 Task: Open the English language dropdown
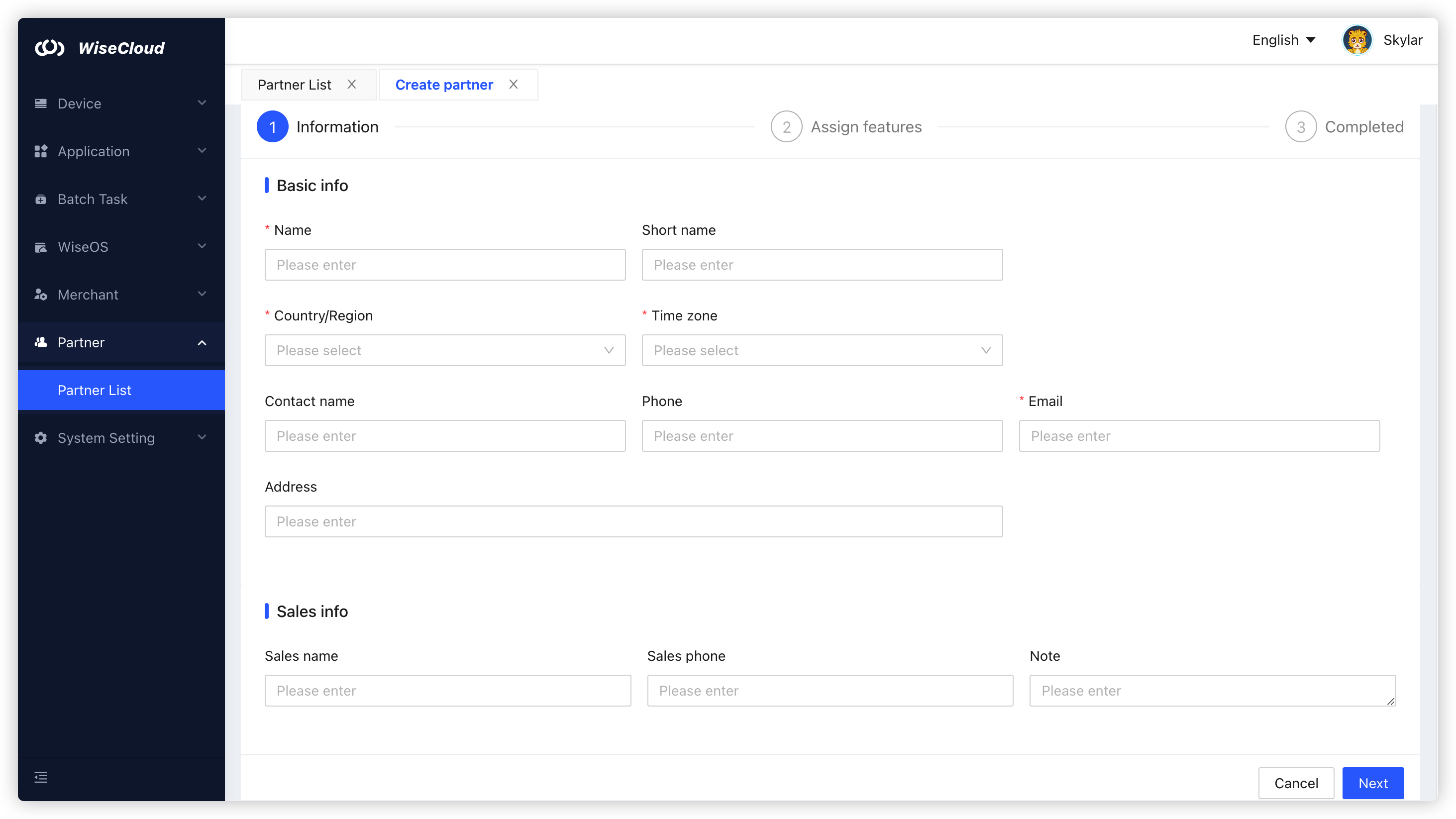click(1284, 40)
